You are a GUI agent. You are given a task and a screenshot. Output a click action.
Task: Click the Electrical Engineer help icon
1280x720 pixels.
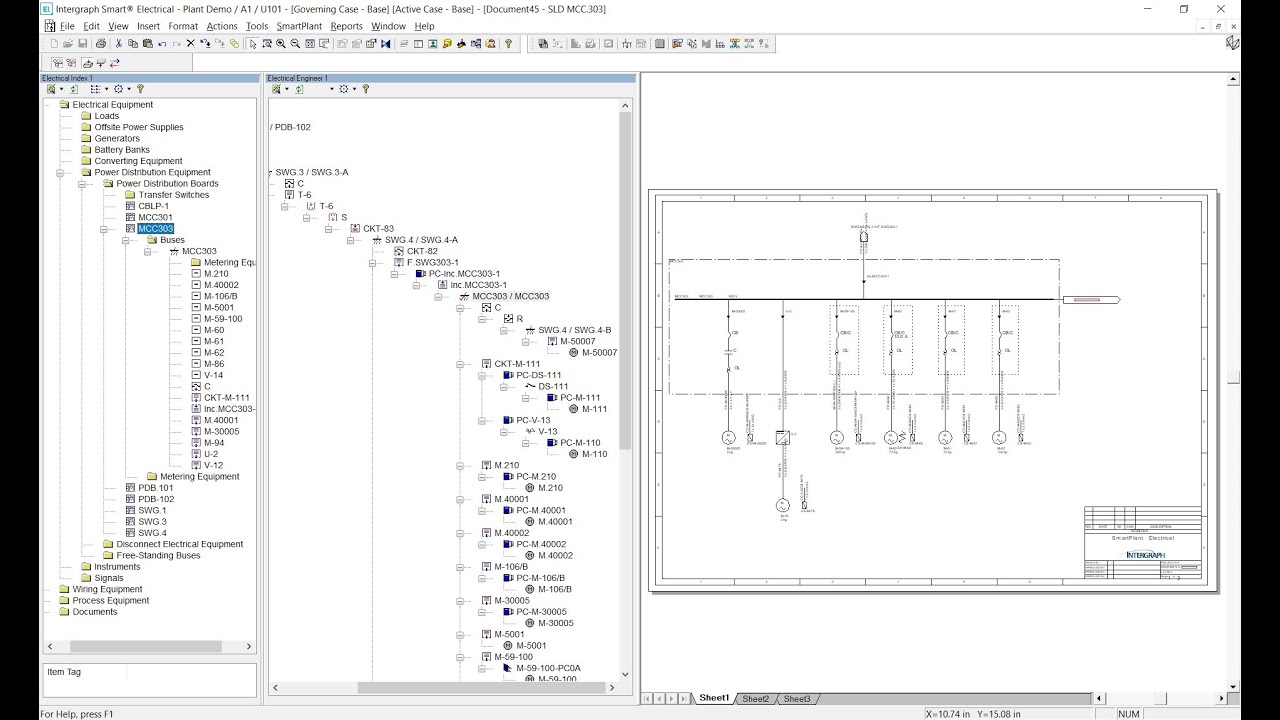coord(365,89)
